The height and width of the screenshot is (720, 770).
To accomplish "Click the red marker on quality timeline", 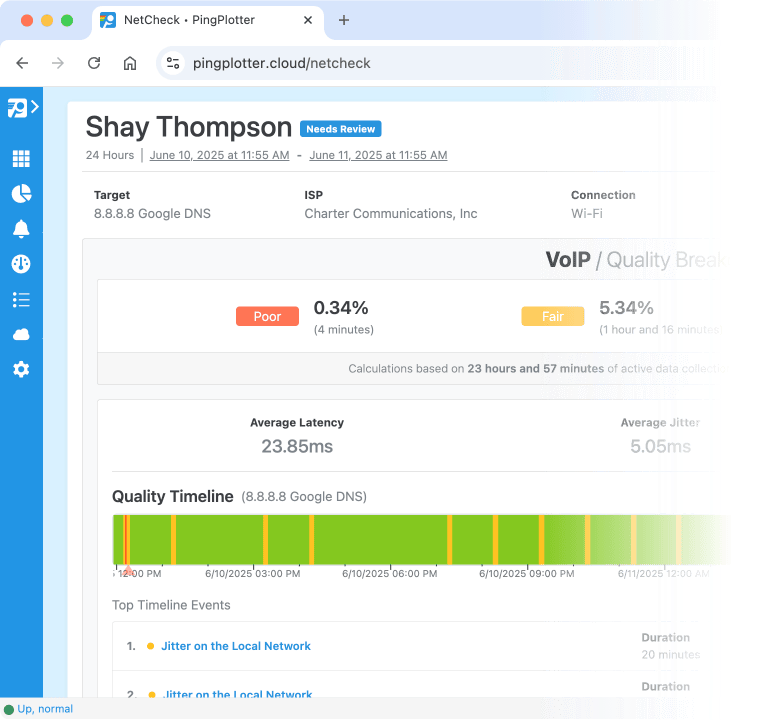I will (x=128, y=571).
